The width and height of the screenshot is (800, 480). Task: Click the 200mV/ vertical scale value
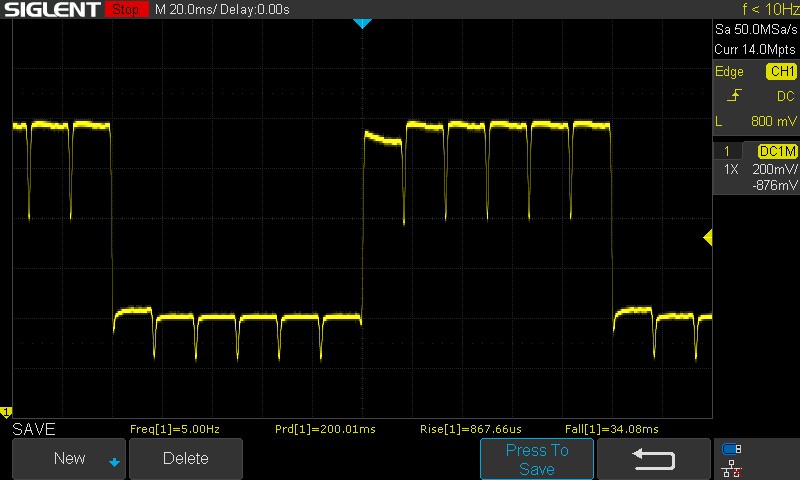[774, 169]
